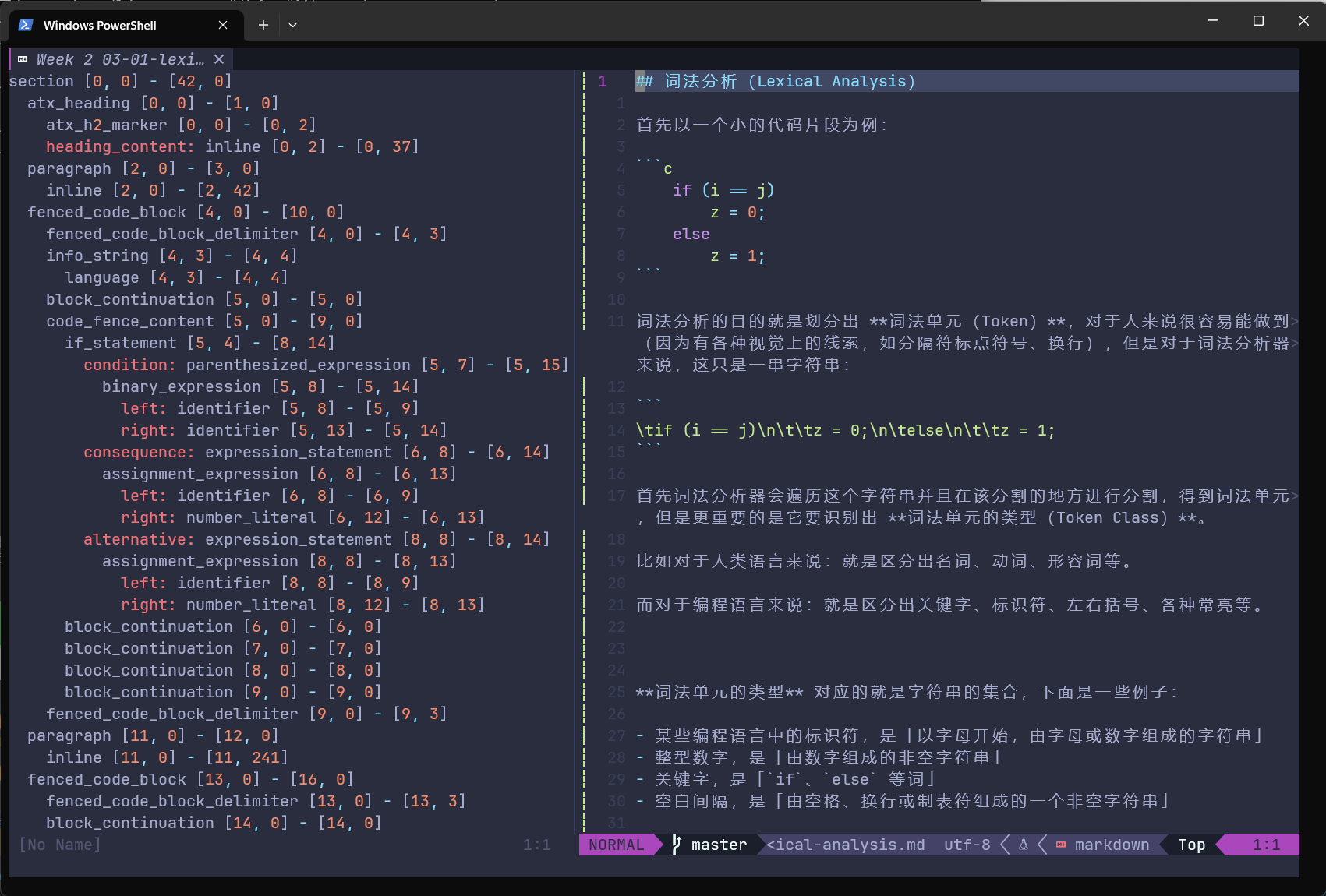Select the 'atx_h2_marker' tree node
The height and width of the screenshot is (896, 1326).
click(106, 125)
